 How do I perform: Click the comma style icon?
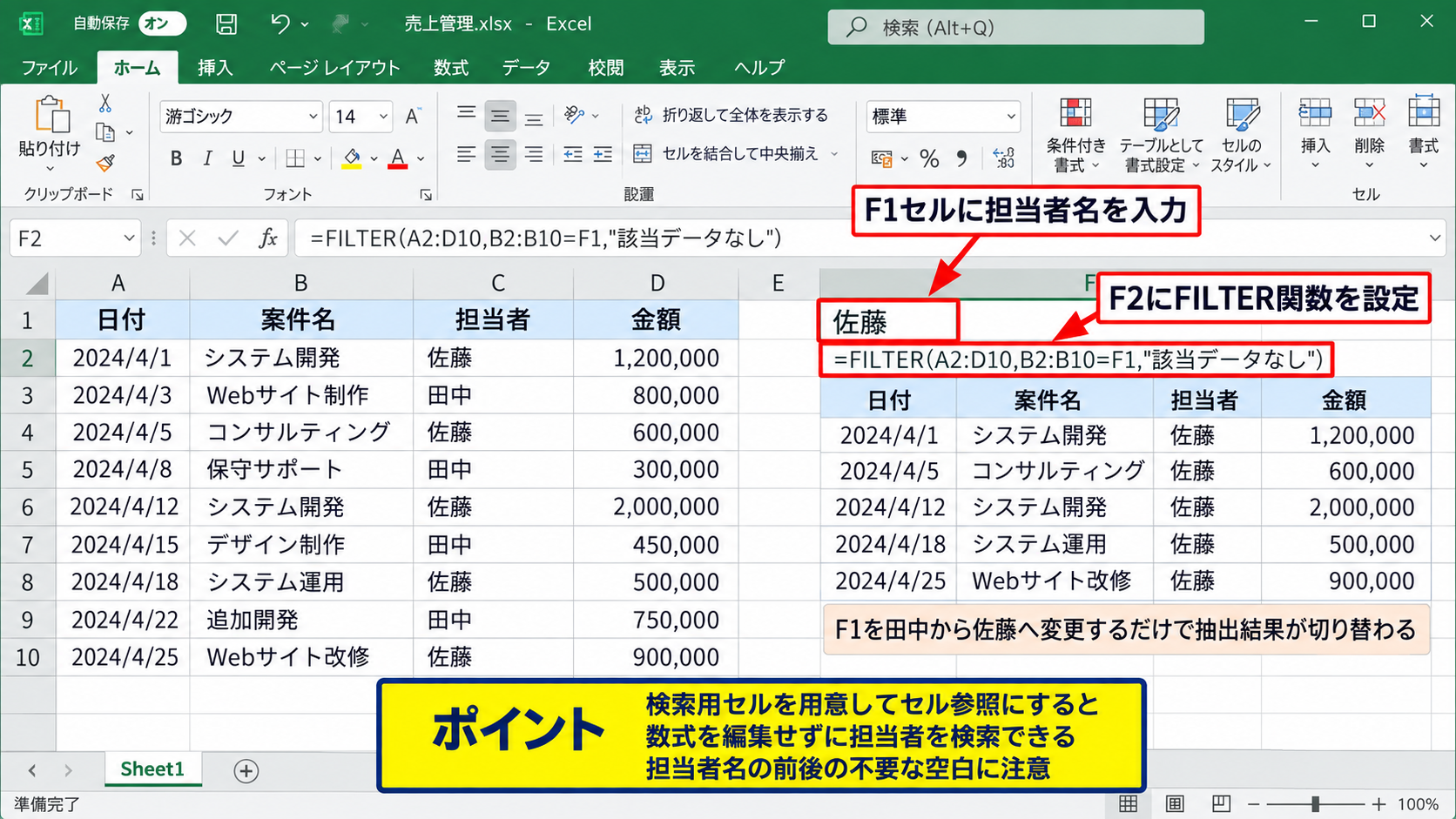pos(961,158)
